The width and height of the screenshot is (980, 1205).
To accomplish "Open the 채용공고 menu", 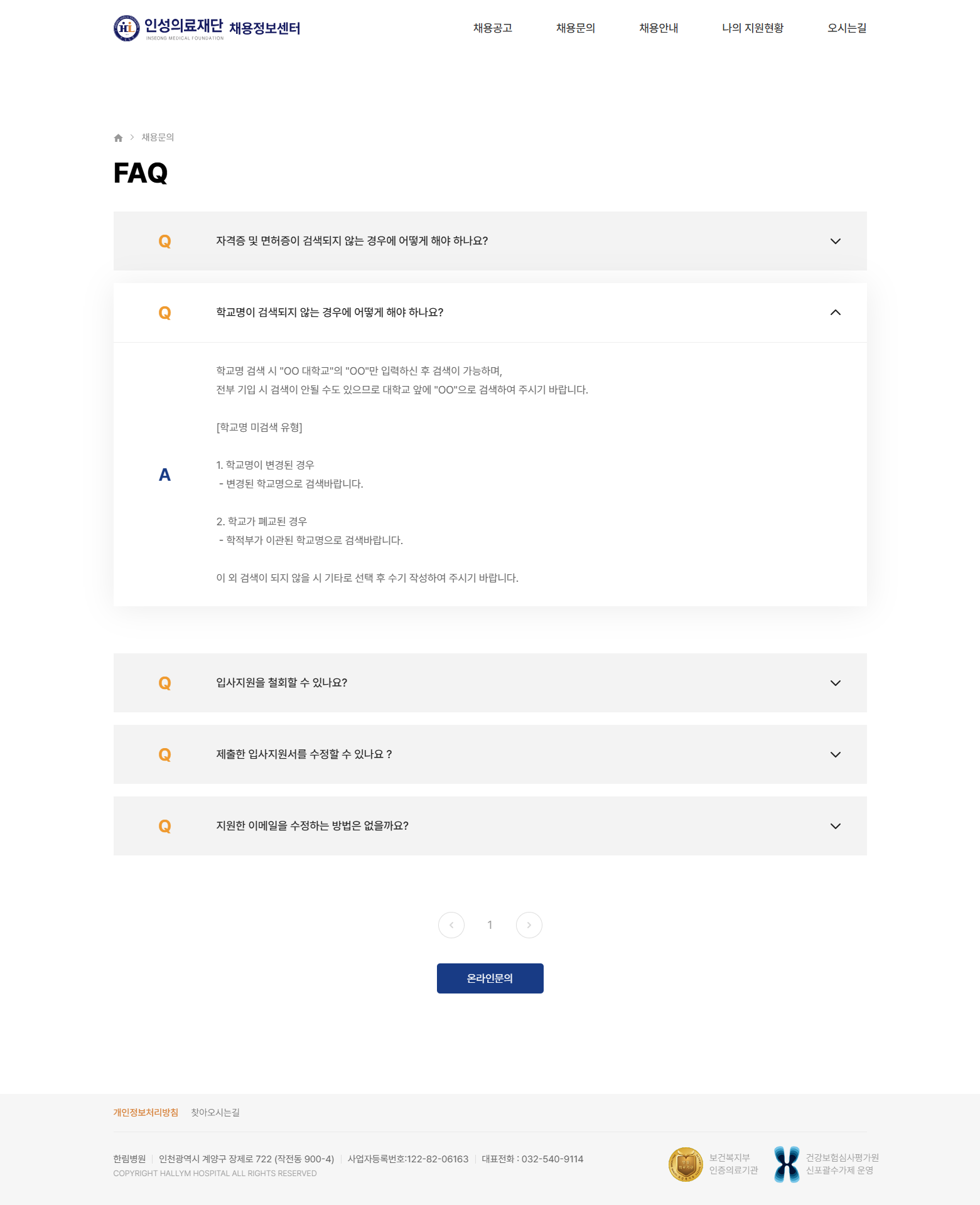I will pyautogui.click(x=493, y=28).
